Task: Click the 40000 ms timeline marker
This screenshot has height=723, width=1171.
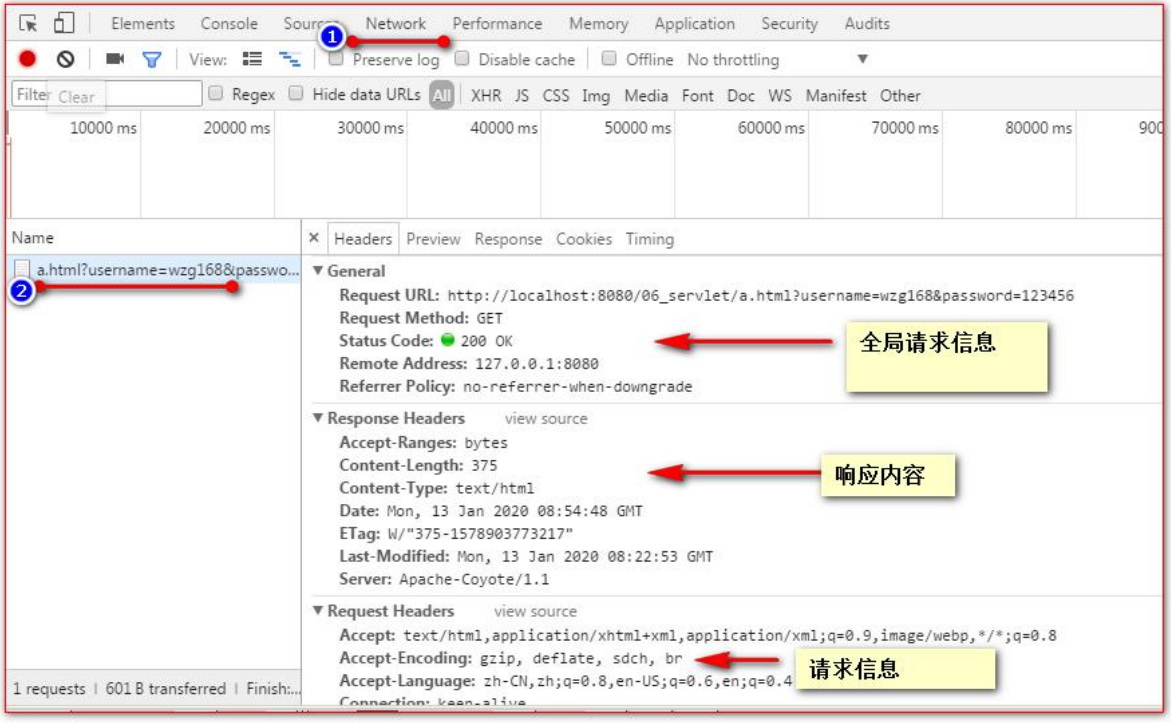Action: coord(504,128)
